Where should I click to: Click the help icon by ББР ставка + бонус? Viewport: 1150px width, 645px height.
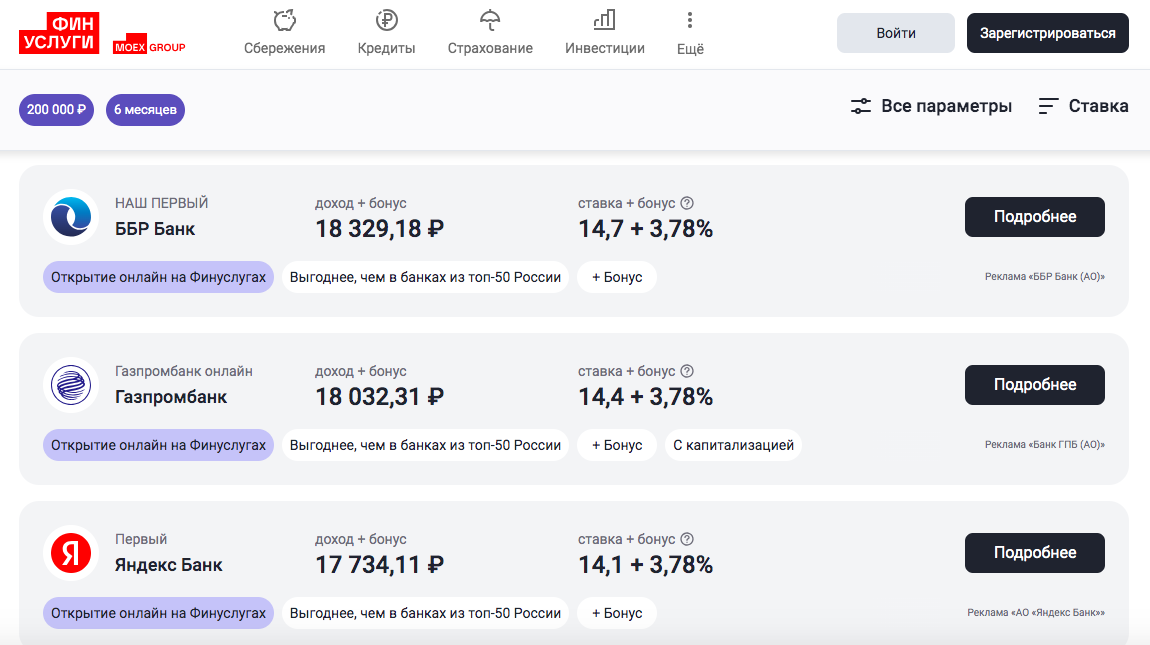[687, 203]
